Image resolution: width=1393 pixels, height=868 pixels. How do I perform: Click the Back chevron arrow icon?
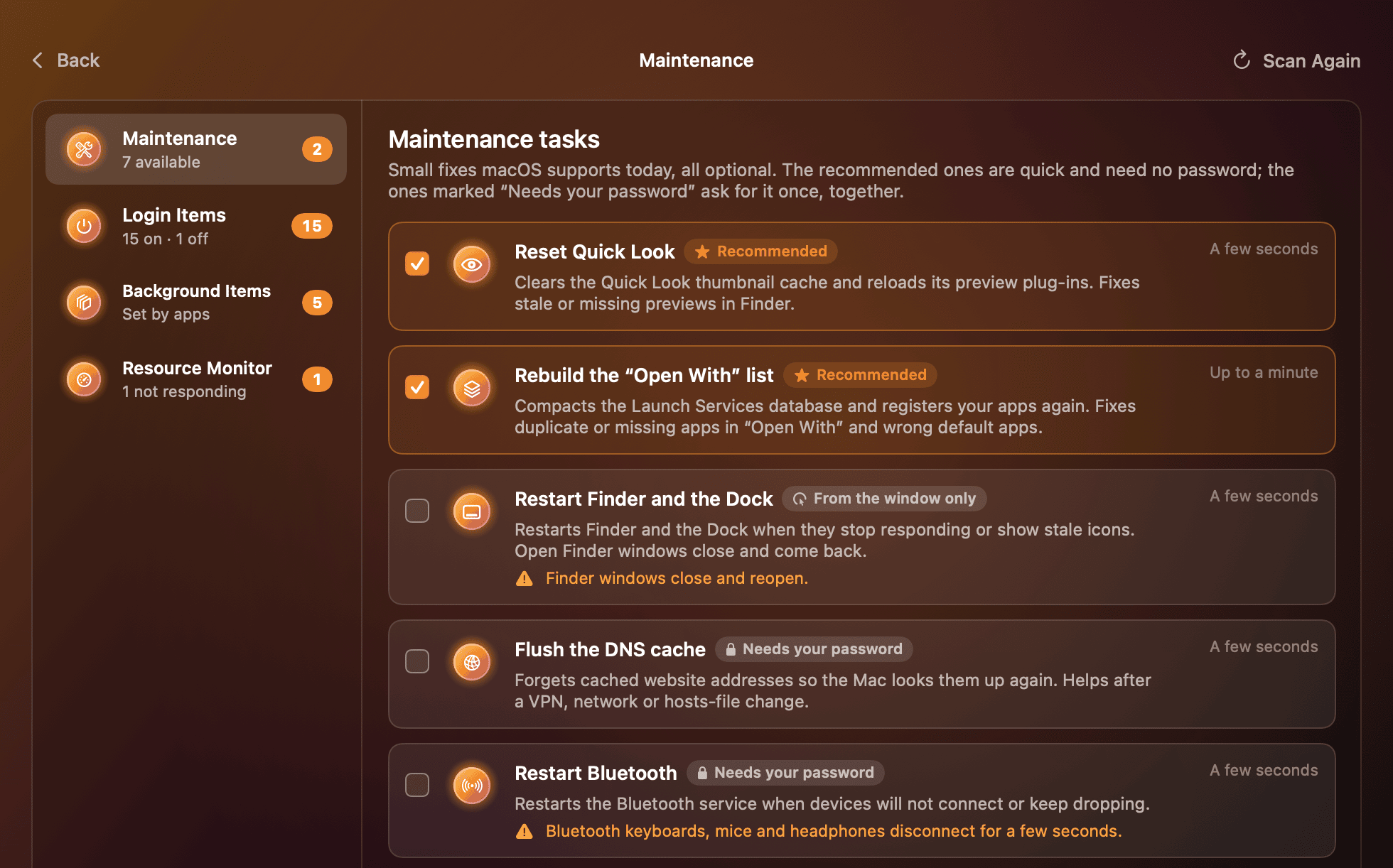pyautogui.click(x=38, y=60)
